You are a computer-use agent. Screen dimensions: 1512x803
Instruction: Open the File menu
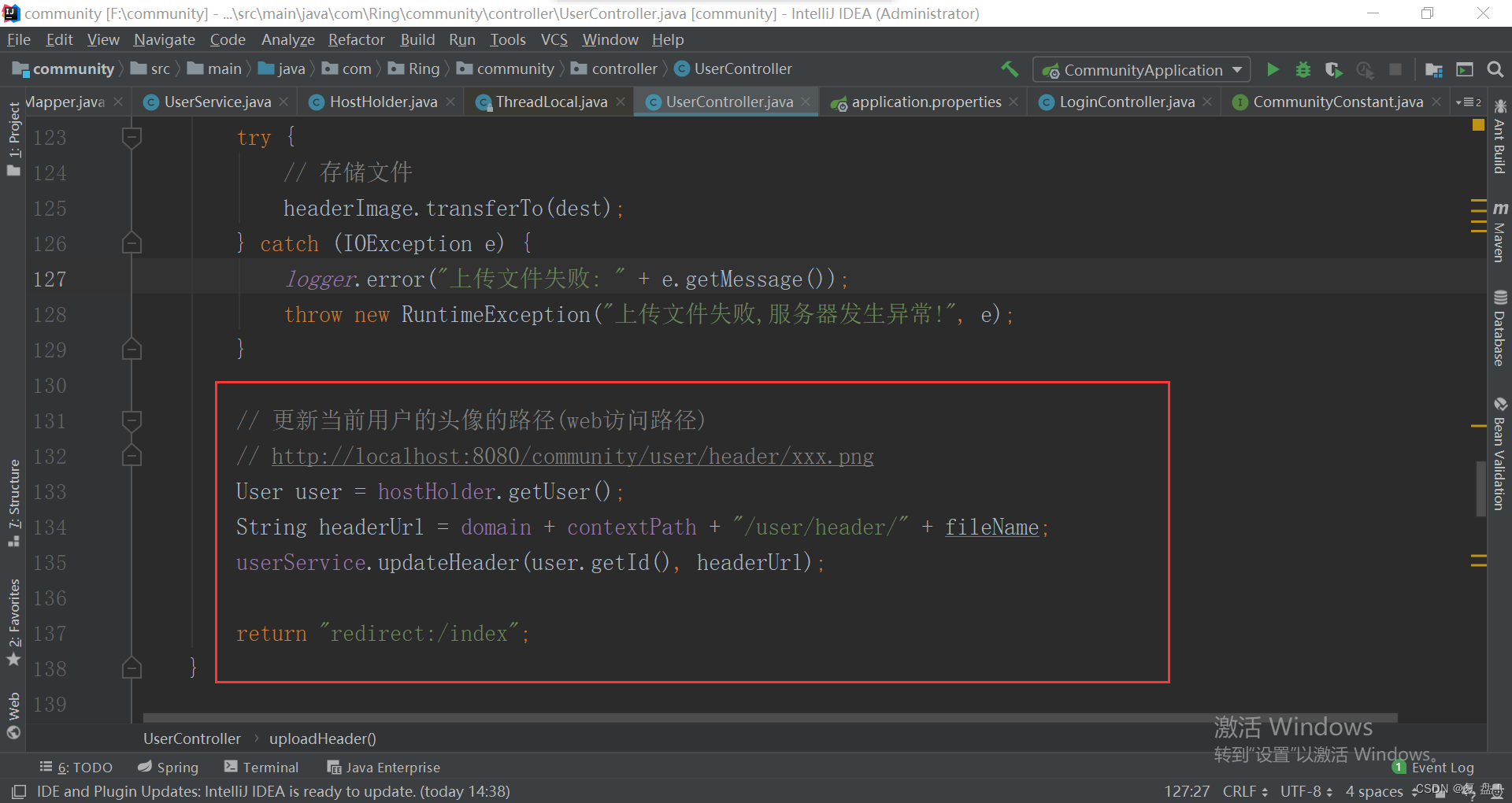pos(19,39)
